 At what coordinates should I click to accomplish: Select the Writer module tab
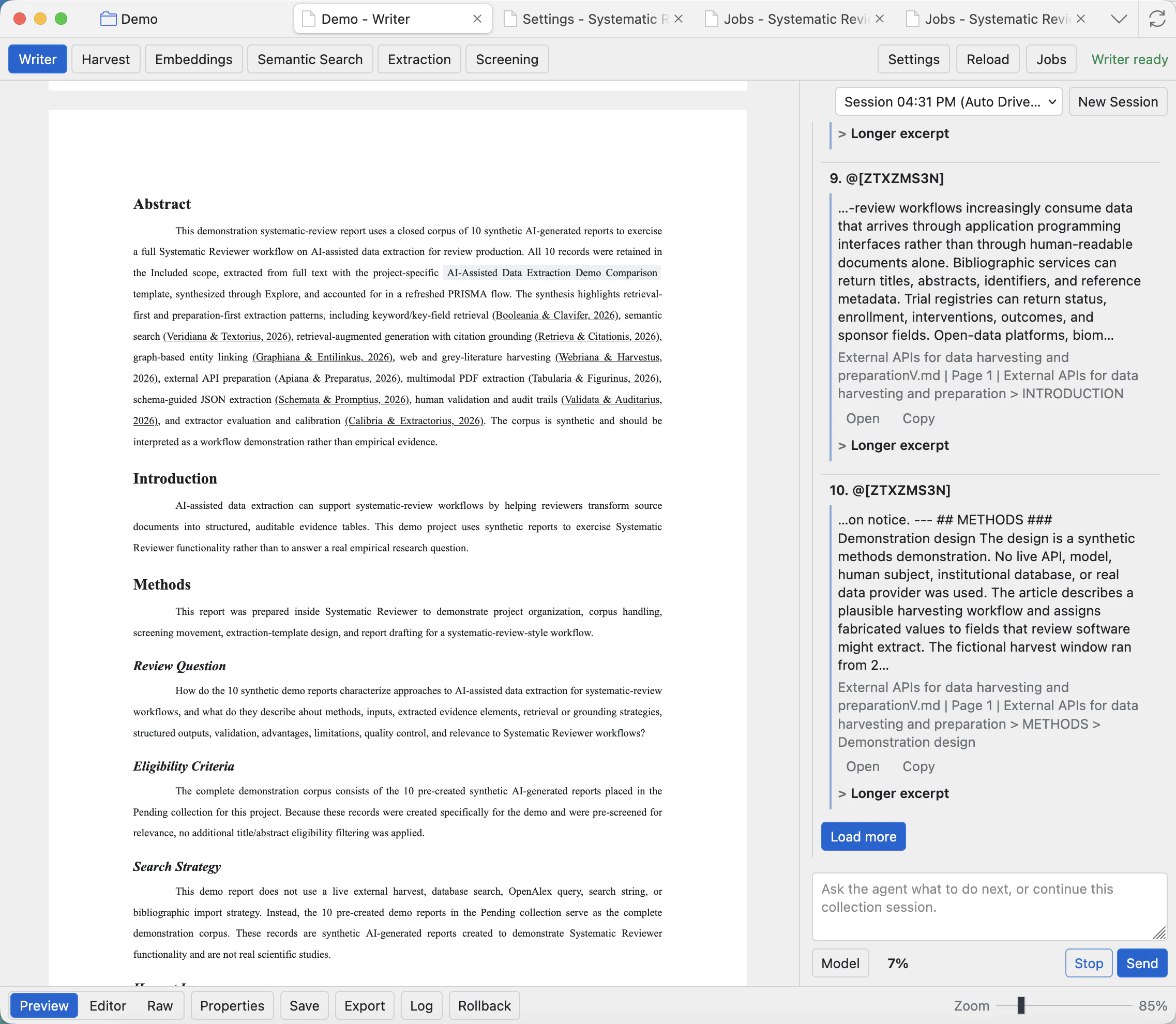(38, 59)
